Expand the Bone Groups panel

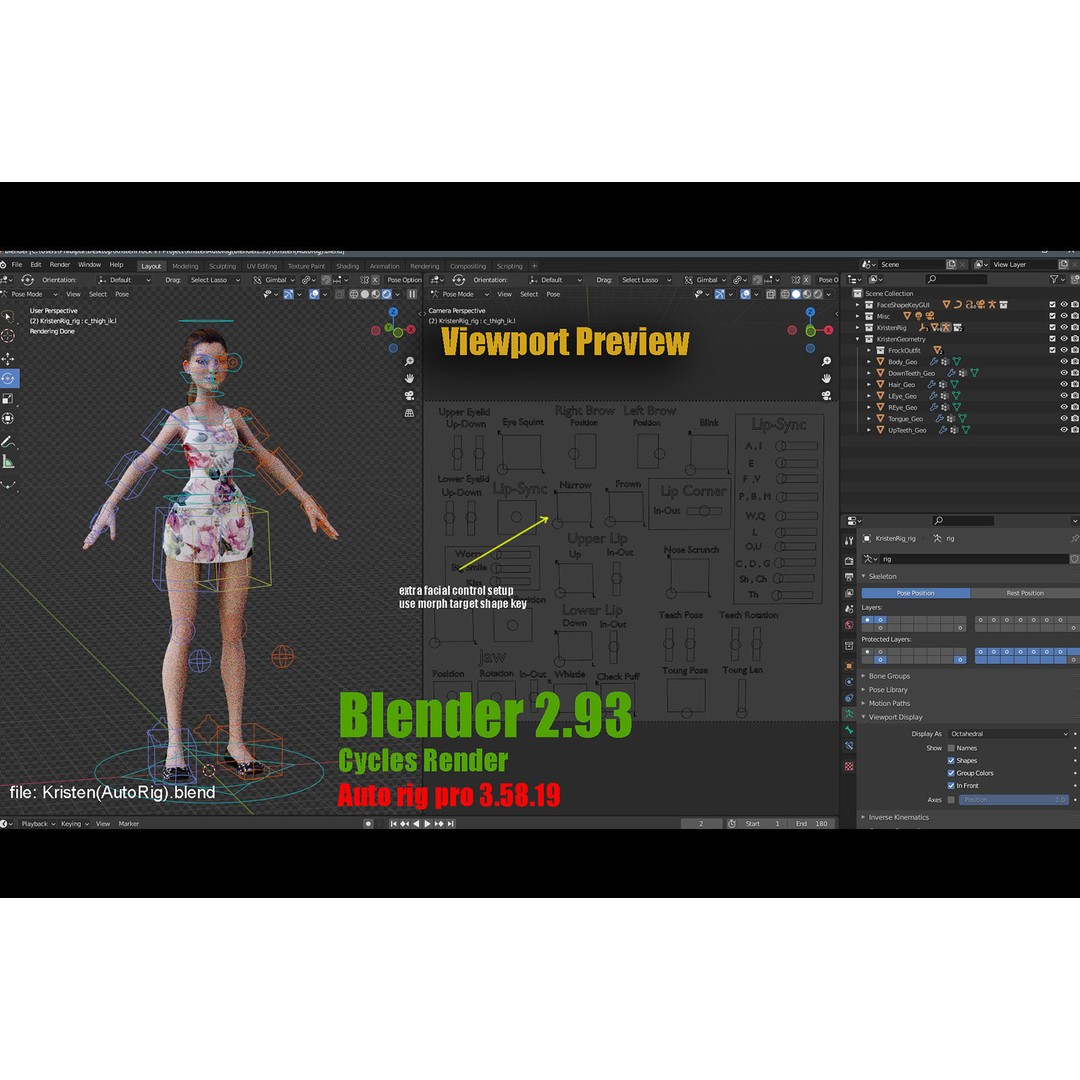[889, 676]
